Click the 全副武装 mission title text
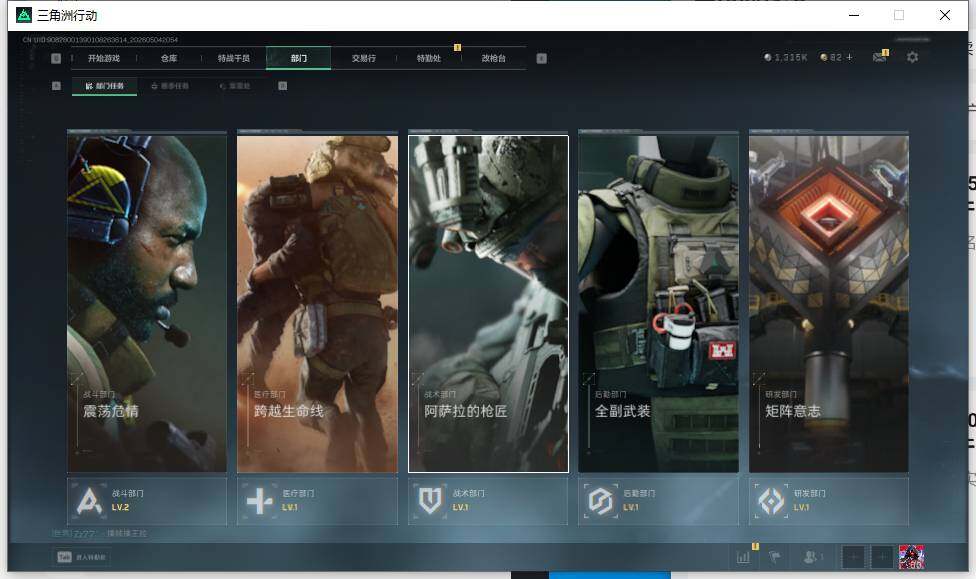This screenshot has height=579, width=976. point(622,411)
